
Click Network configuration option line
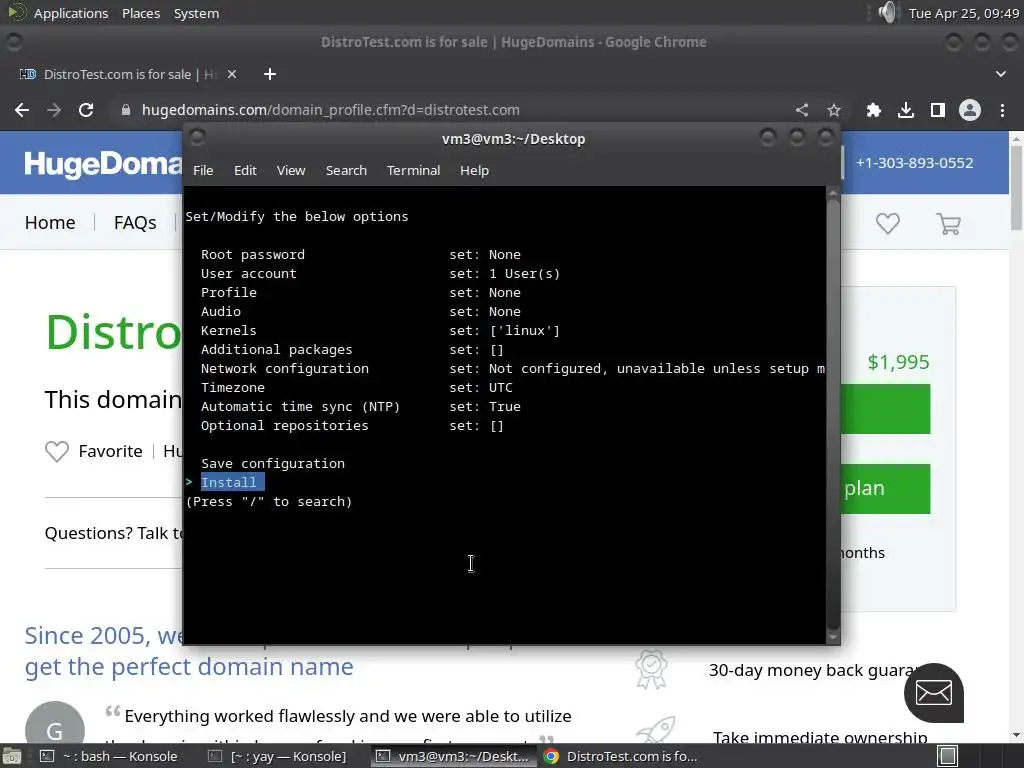click(513, 368)
